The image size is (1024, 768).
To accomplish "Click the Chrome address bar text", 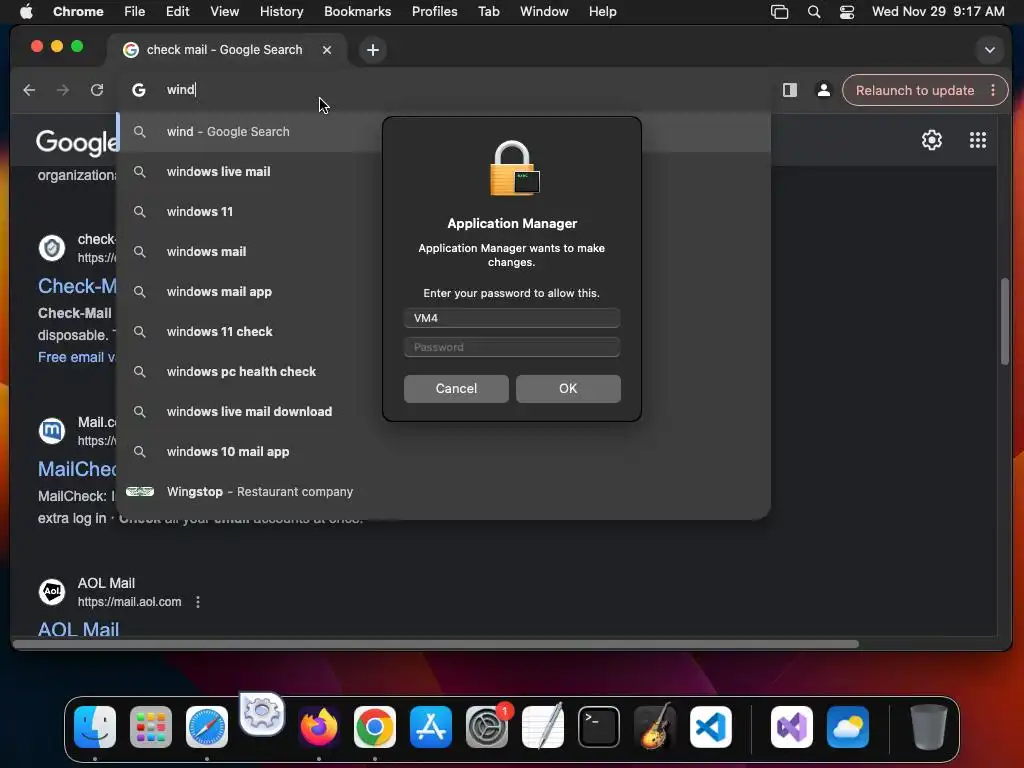I will coord(181,89).
